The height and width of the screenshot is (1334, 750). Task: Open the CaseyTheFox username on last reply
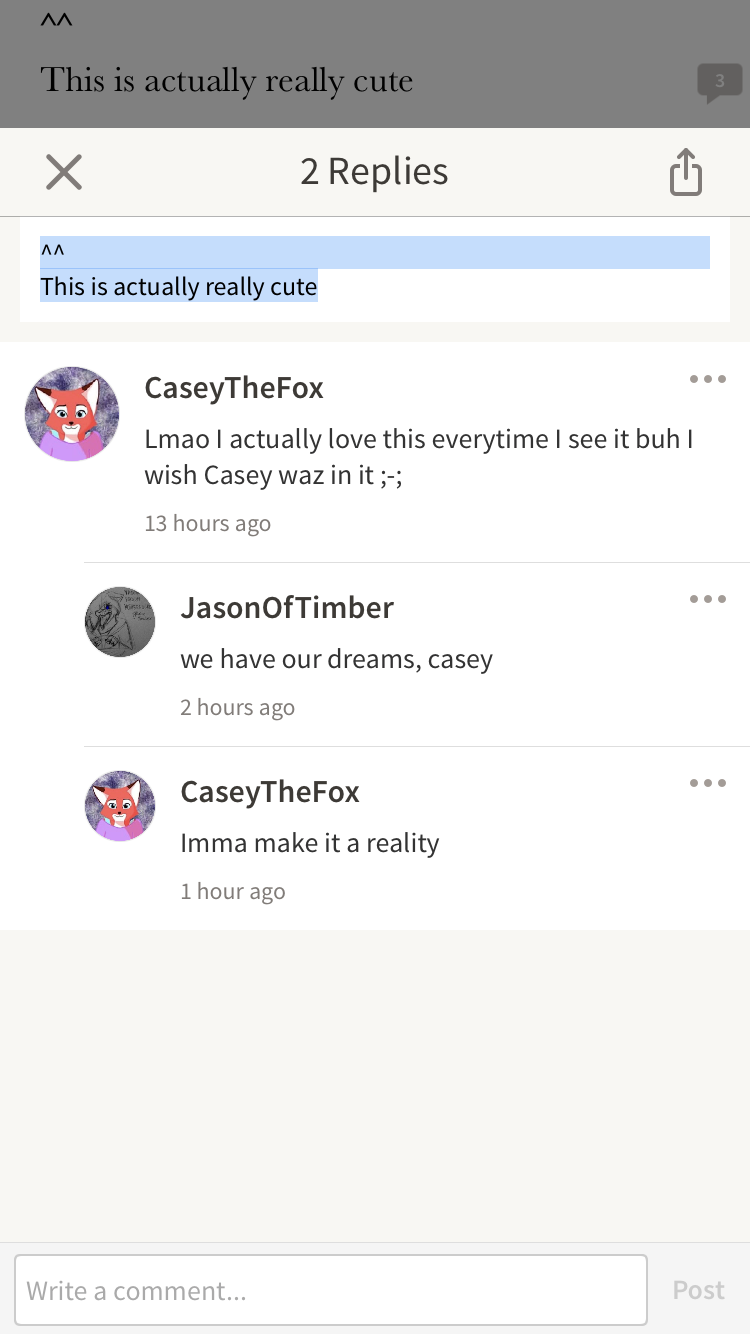270,791
